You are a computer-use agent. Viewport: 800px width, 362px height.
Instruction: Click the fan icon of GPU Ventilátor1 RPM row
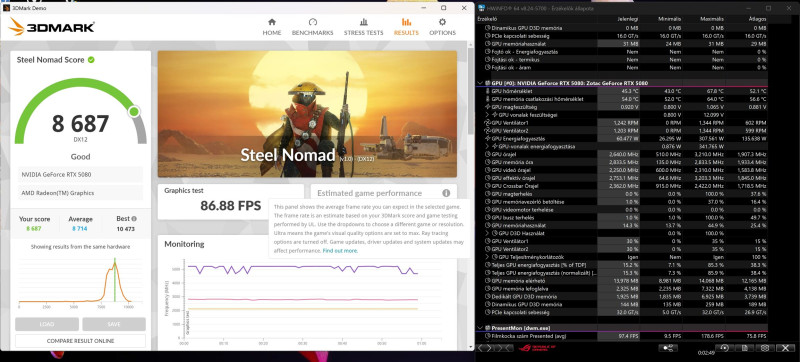pos(487,123)
